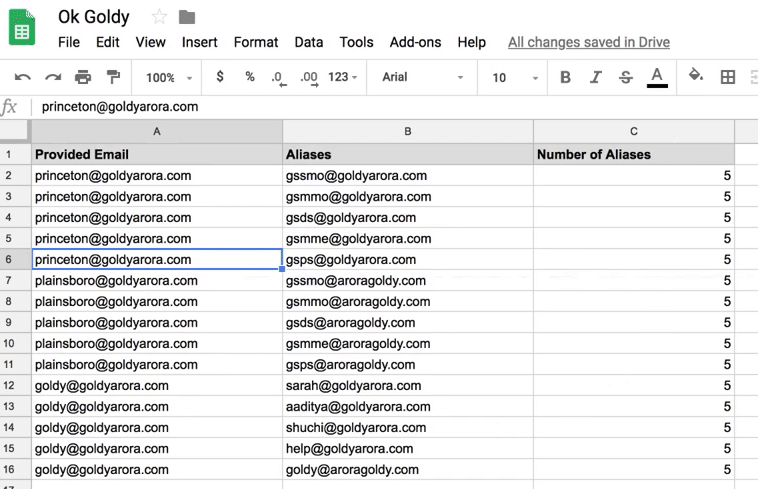Toggle italic formatting
The image size is (758, 489).
[x=596, y=77]
